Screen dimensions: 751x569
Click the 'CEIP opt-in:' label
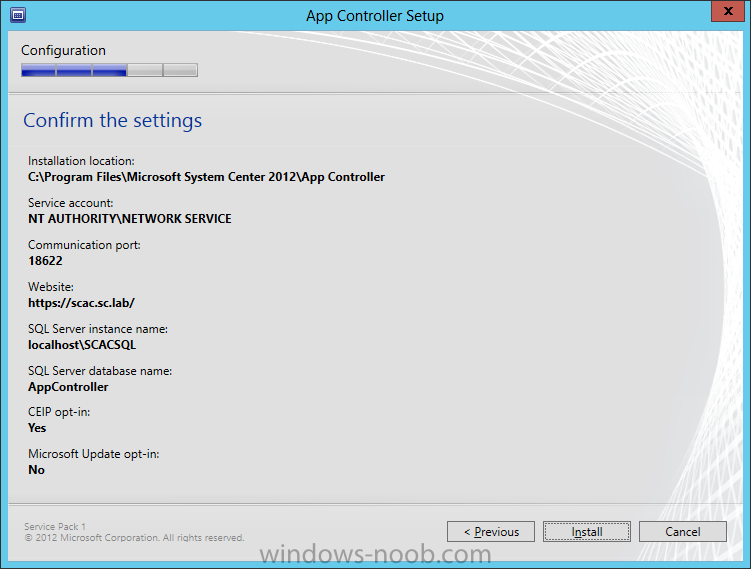59,412
